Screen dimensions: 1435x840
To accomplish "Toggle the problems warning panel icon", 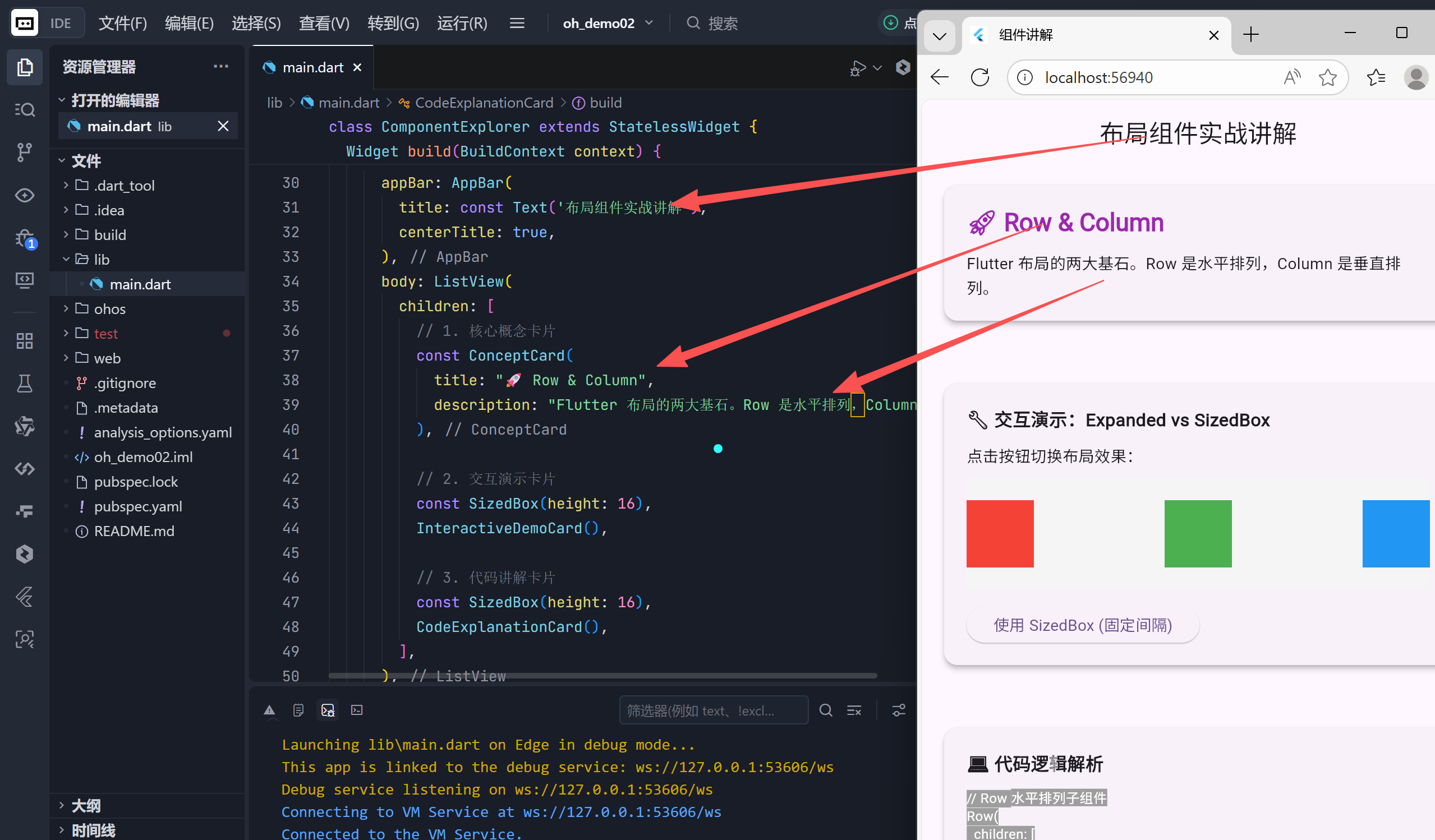I will tap(269, 710).
